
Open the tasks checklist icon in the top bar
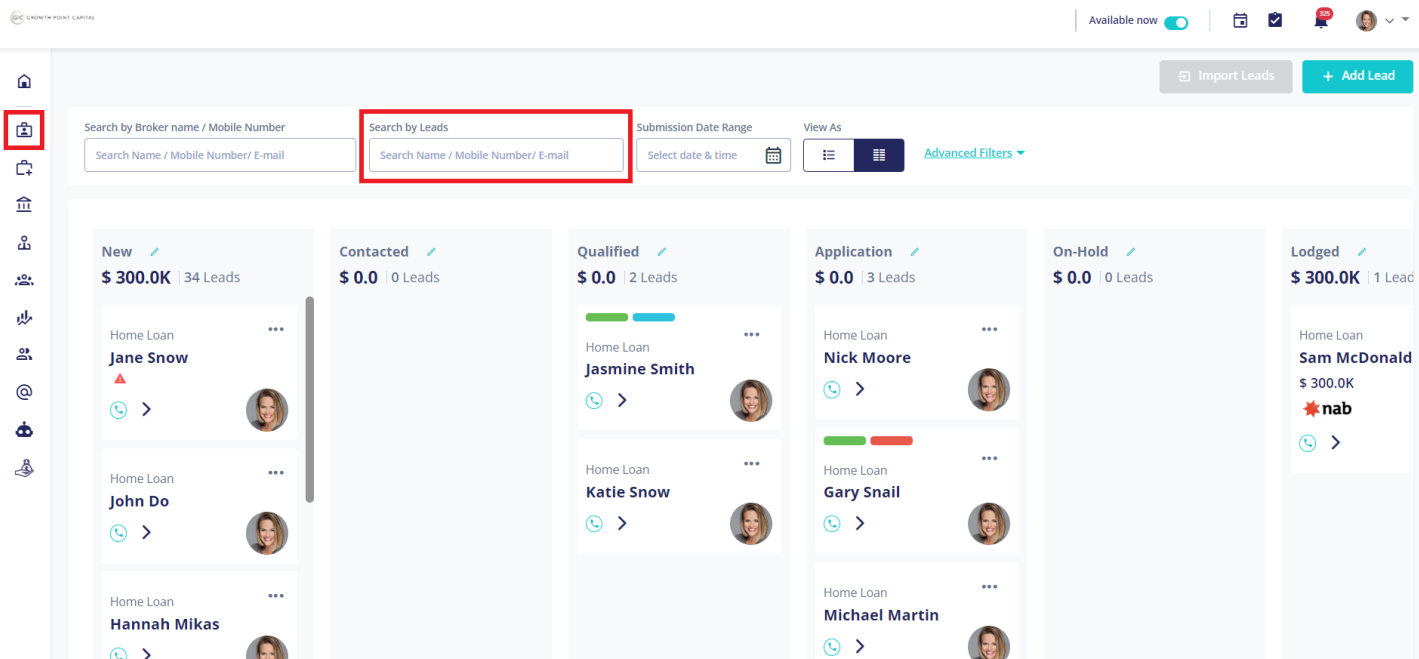1275,20
